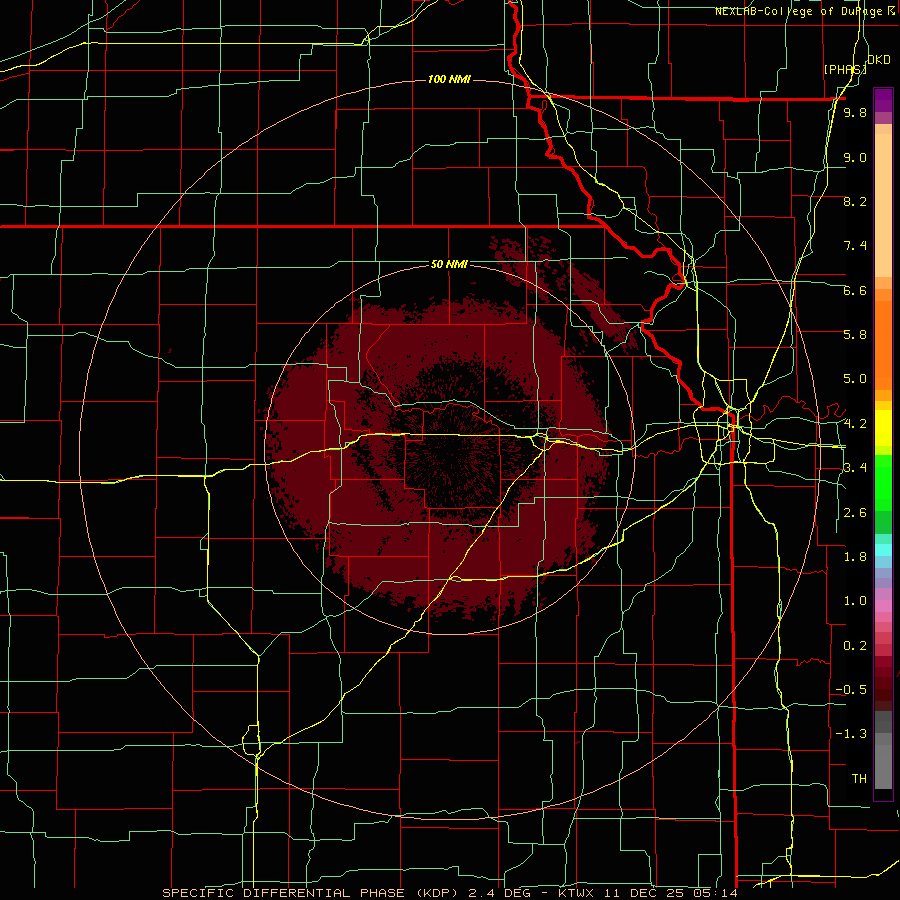Image resolution: width=900 pixels, height=900 pixels.
Task: Pick the cyan segment of color scale
Action: [883, 550]
